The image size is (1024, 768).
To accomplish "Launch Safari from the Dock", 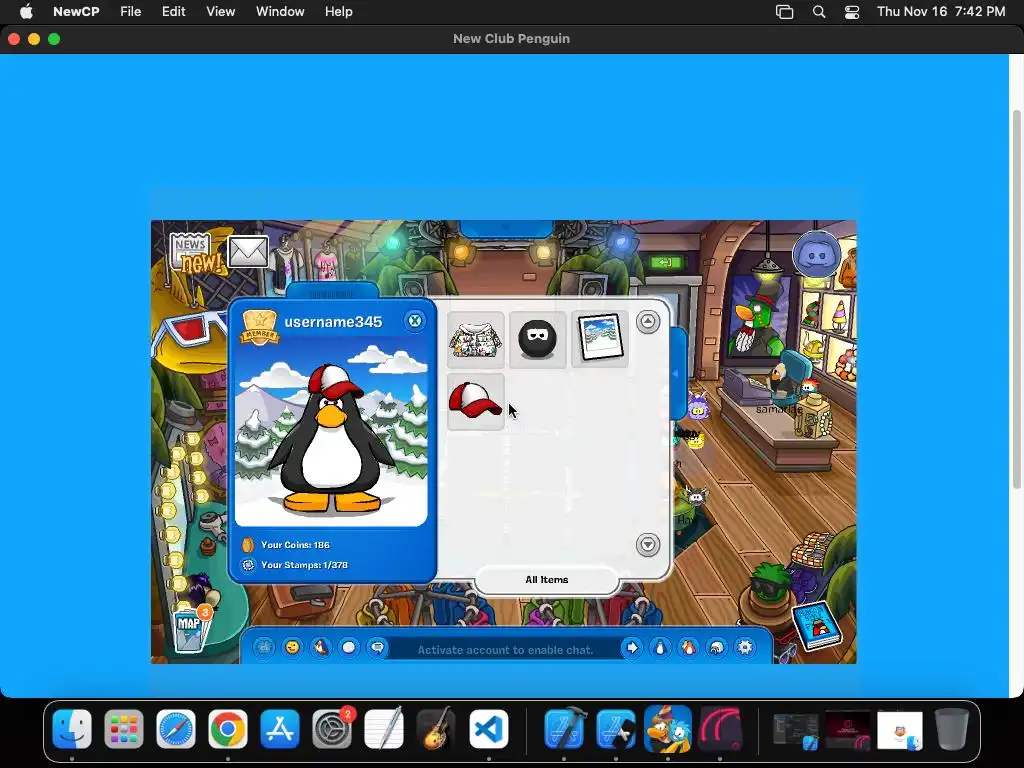I will (x=176, y=729).
